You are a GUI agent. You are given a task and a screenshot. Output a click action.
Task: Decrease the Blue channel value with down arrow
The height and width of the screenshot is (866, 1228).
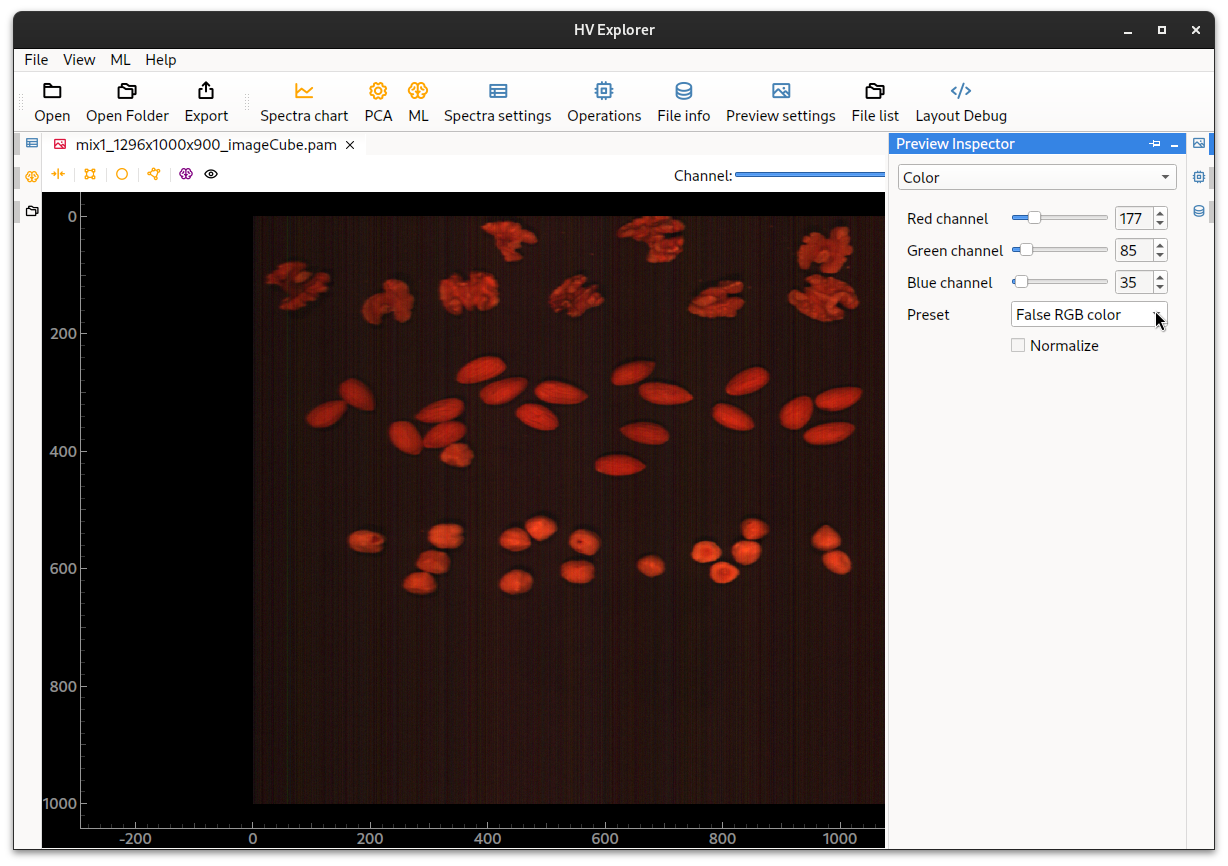(x=1160, y=288)
